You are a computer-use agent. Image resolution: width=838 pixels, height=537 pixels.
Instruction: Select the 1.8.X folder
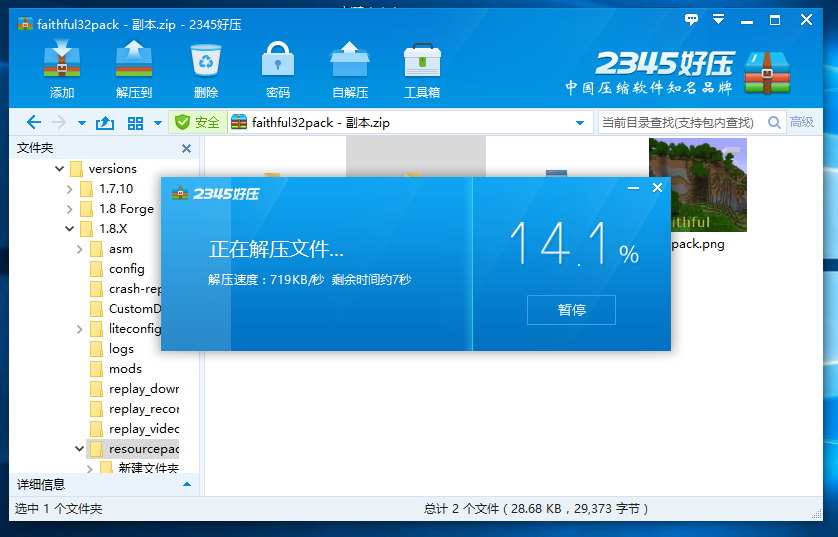pyautogui.click(x=104, y=229)
